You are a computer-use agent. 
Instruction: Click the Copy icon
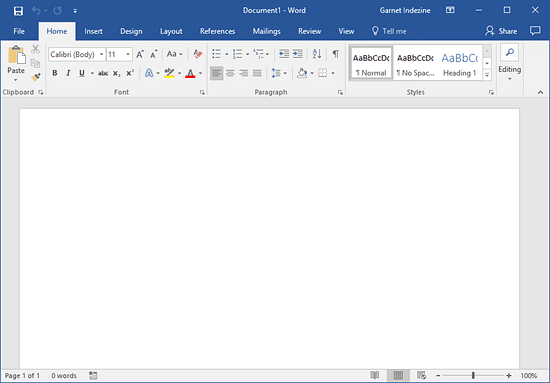[35, 63]
